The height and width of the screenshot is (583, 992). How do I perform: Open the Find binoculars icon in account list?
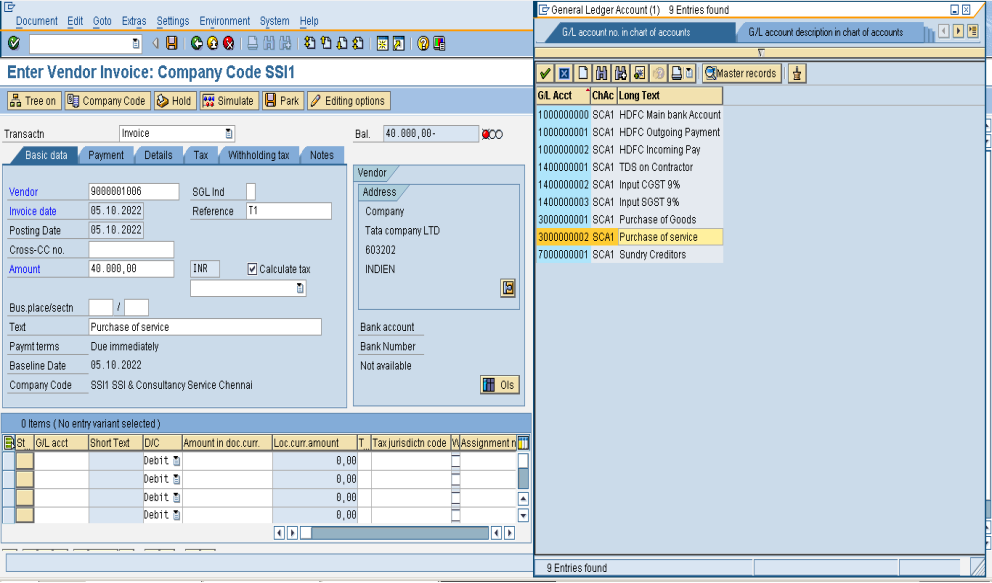click(x=601, y=72)
